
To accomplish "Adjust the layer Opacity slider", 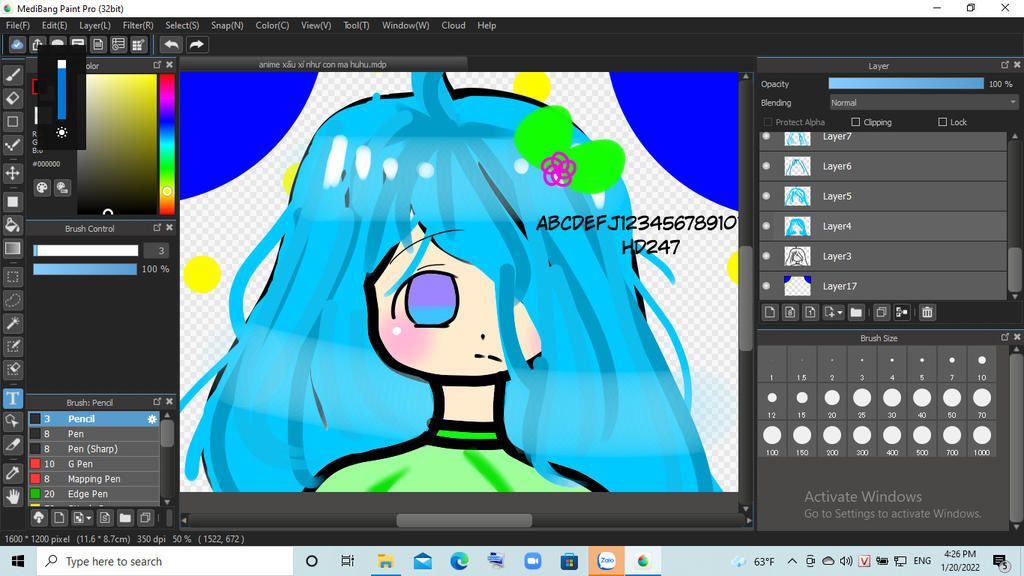I will pos(906,84).
